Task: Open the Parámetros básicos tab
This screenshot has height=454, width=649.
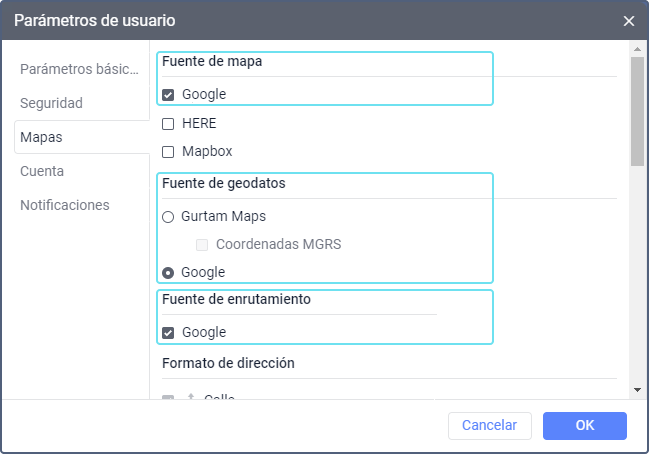Action: pyautogui.click(x=79, y=69)
